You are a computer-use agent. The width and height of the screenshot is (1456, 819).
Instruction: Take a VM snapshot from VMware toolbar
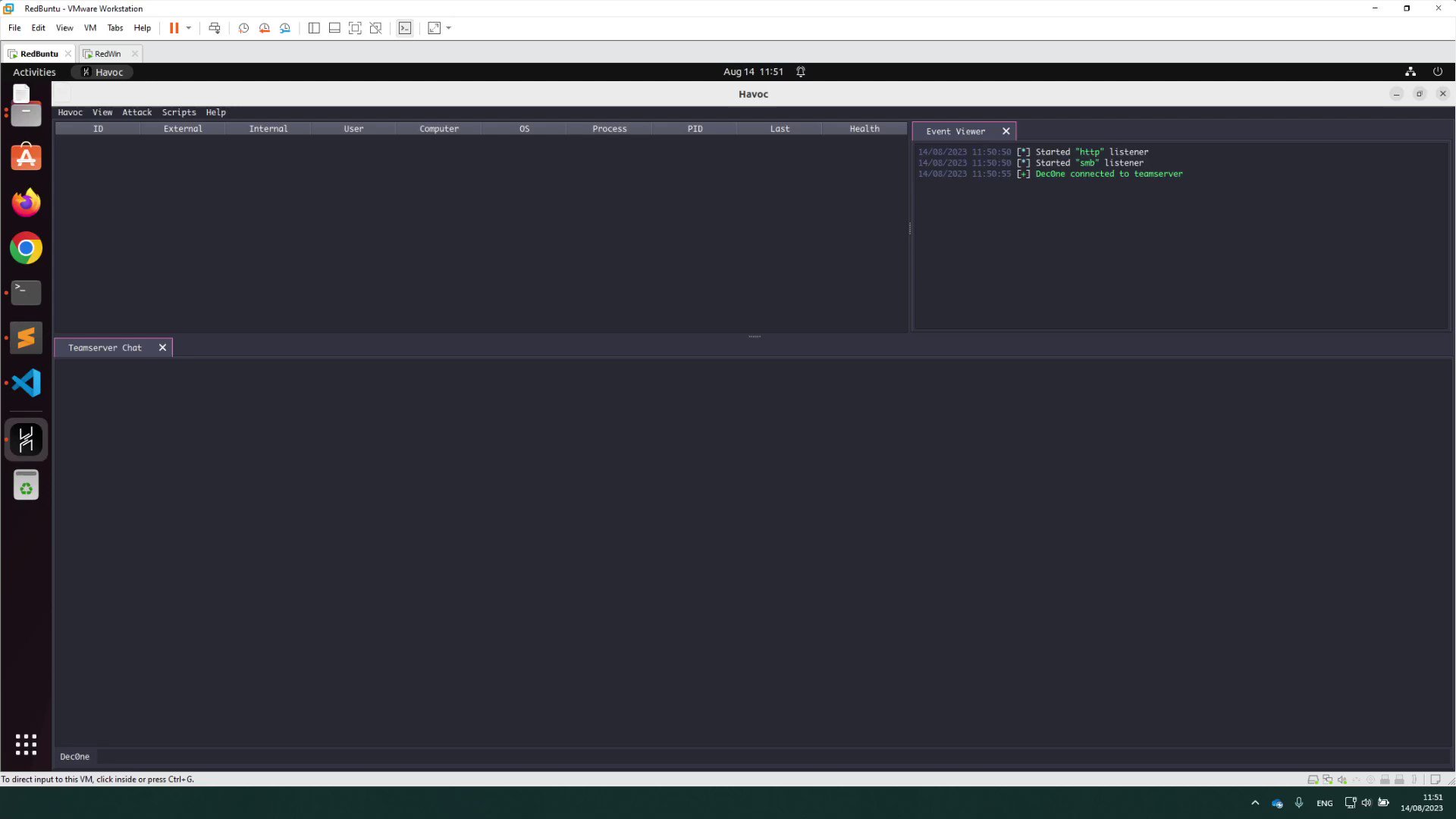[243, 28]
